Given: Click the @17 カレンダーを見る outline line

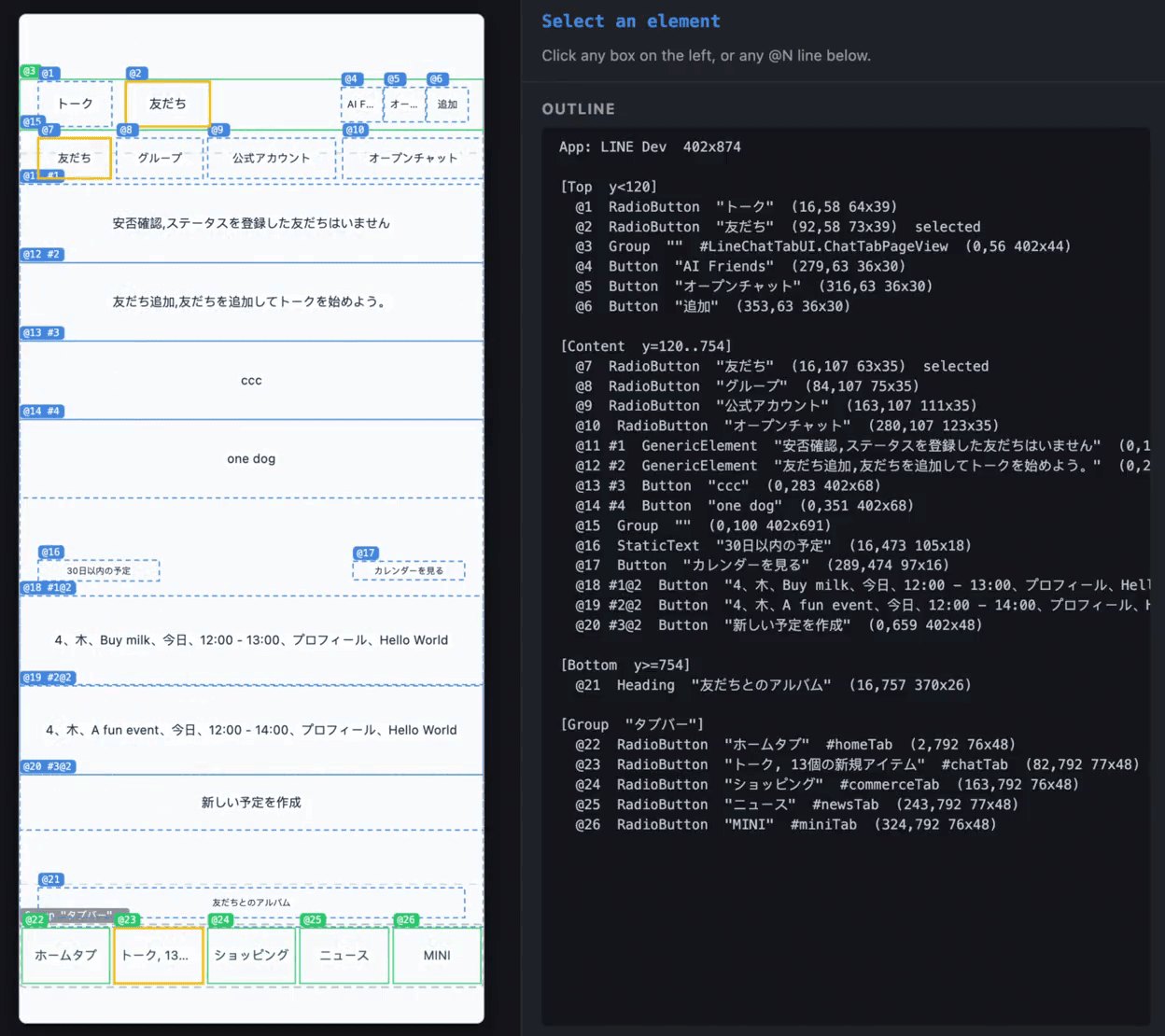Looking at the screenshot, I should [x=762, y=565].
